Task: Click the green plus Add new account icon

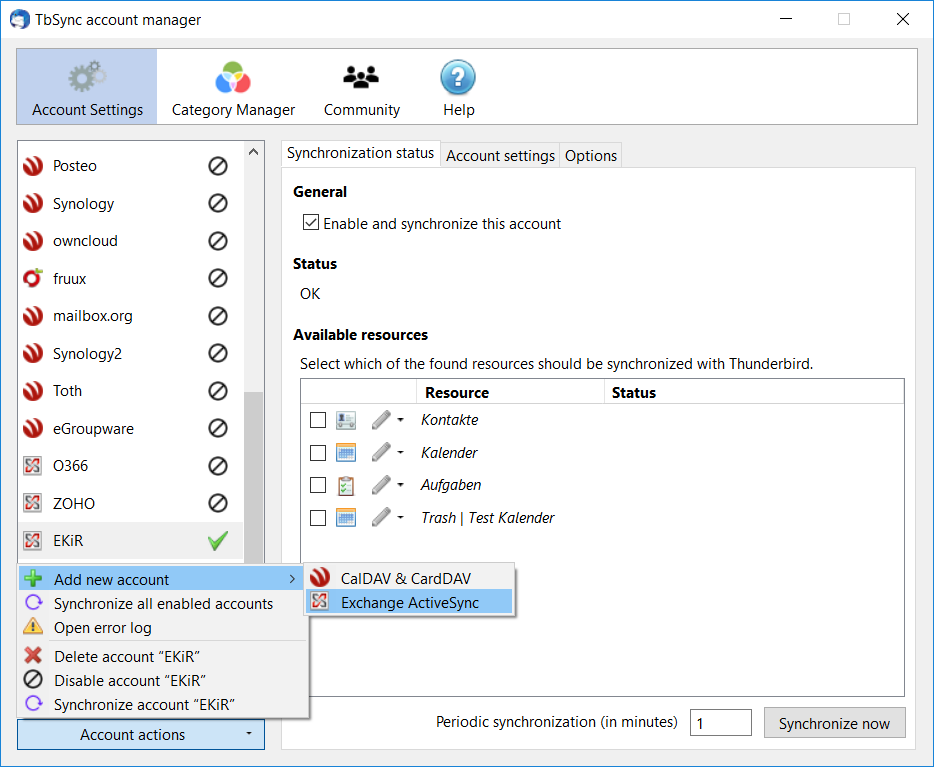Action: (x=33, y=579)
